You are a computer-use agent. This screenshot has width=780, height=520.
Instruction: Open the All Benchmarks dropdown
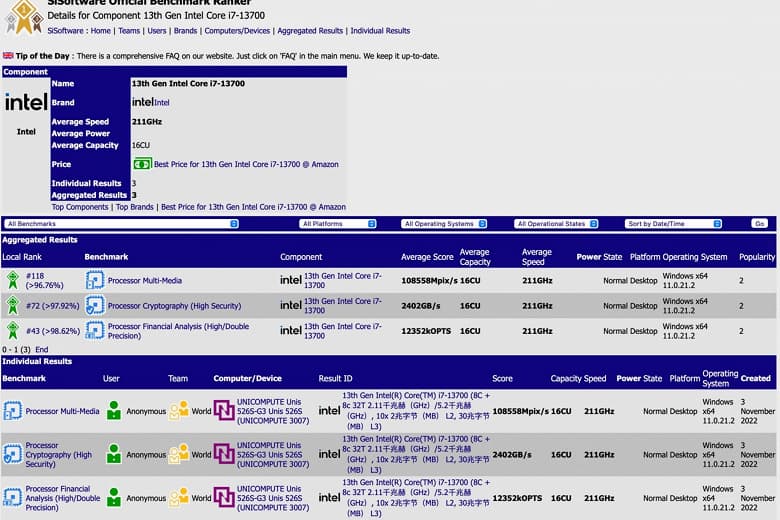[x=121, y=224]
